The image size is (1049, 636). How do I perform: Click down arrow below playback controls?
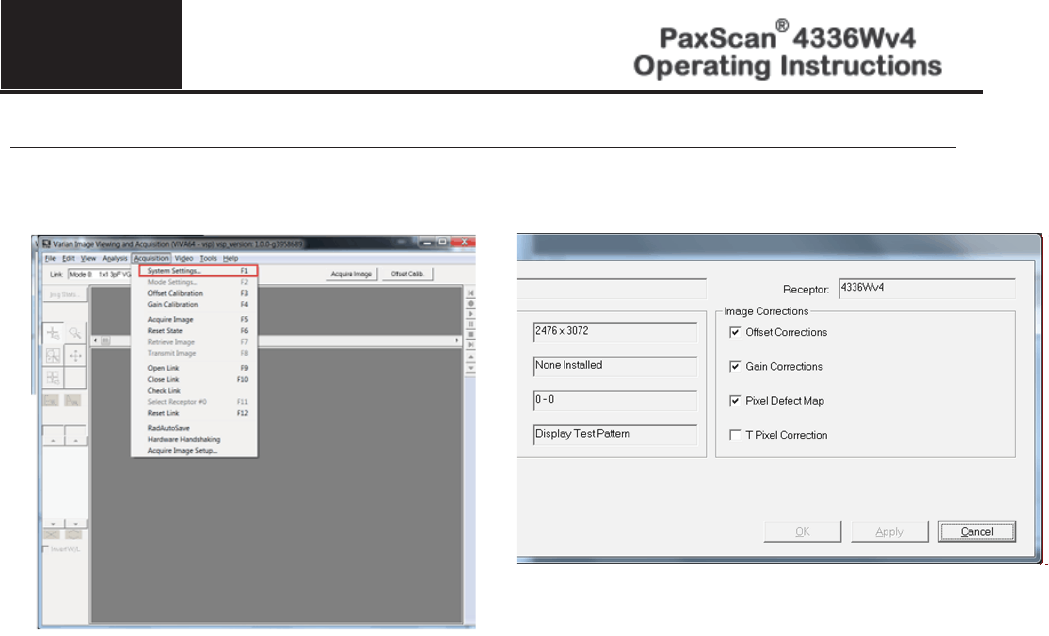471,368
